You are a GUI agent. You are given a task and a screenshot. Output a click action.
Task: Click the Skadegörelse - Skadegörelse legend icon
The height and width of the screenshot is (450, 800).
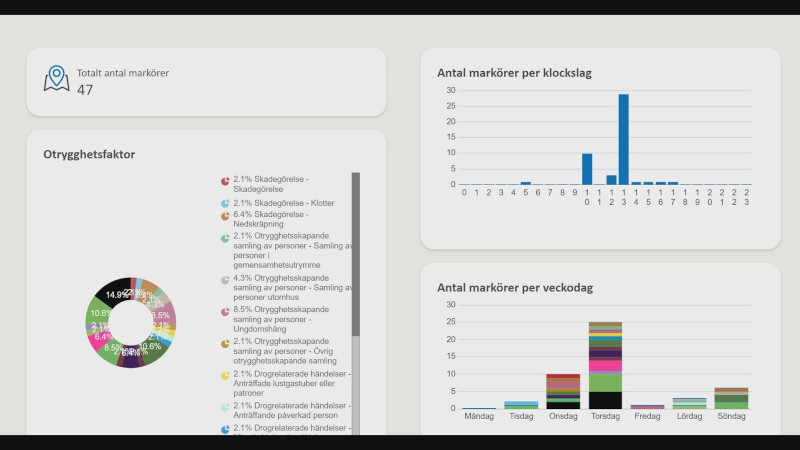click(225, 181)
